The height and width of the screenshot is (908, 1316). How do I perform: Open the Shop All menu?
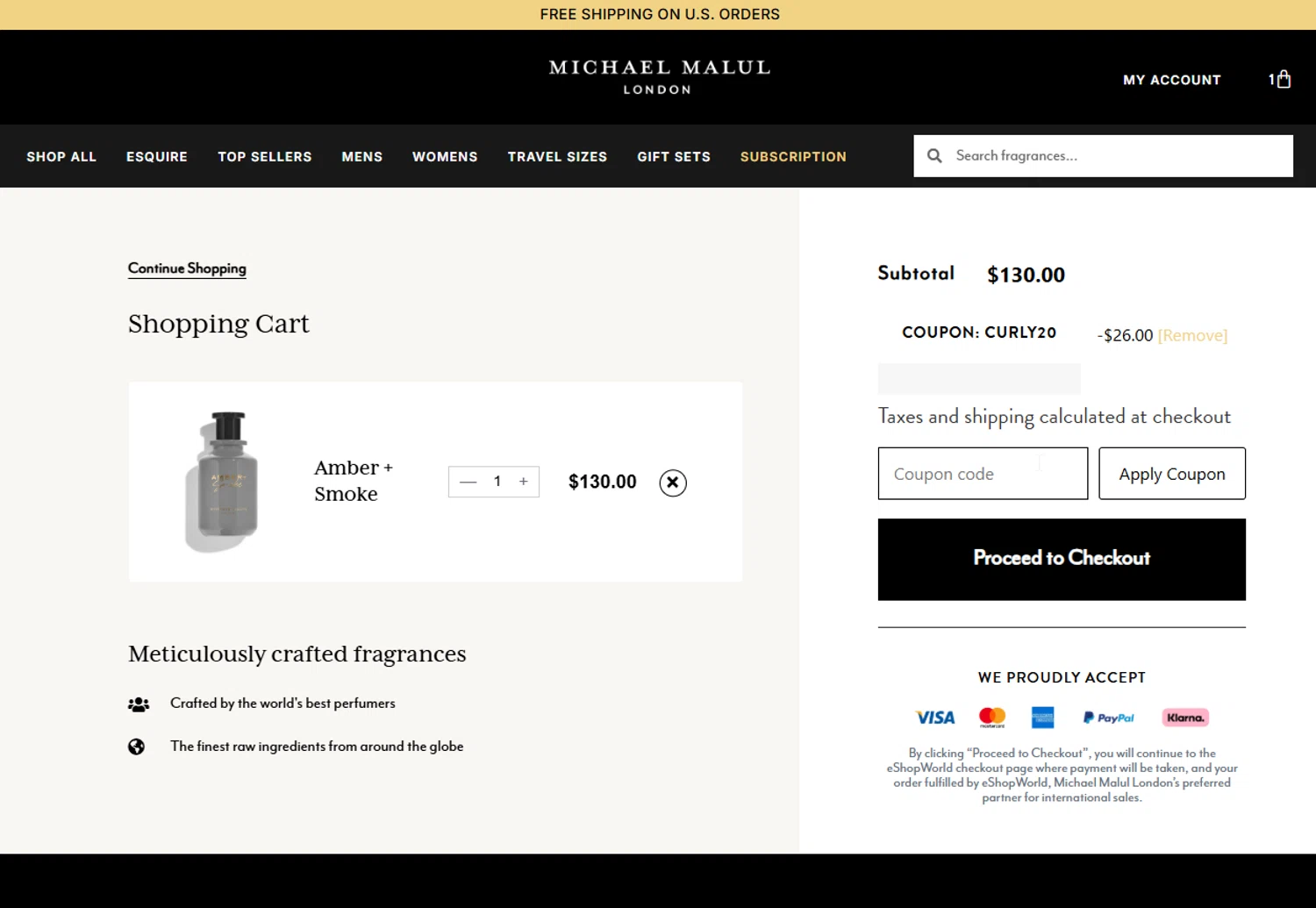[x=61, y=156]
